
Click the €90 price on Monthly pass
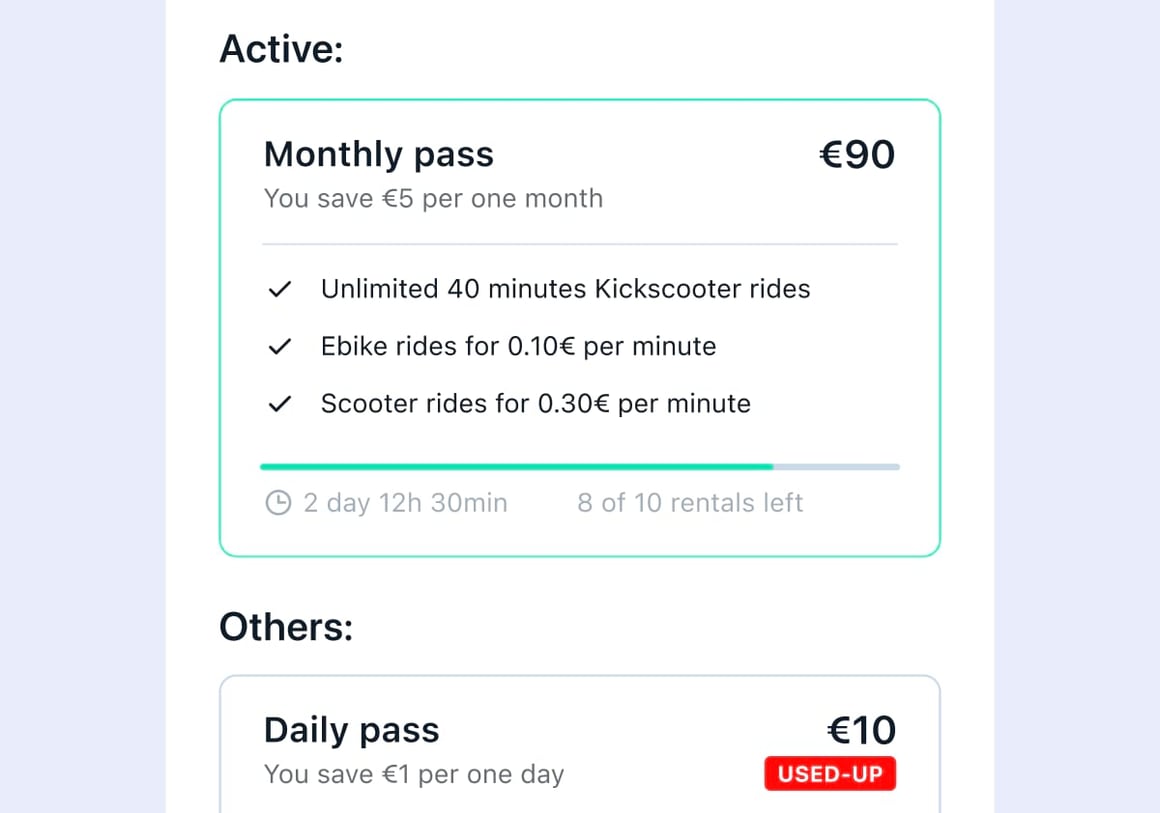(857, 154)
